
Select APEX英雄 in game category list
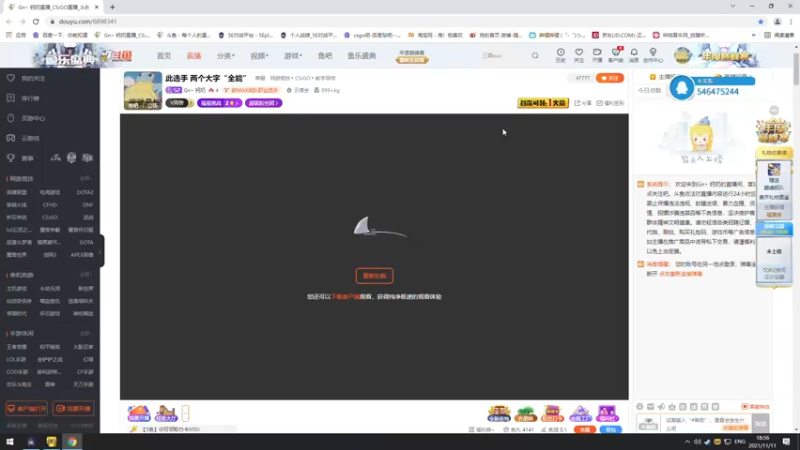[x=82, y=255]
